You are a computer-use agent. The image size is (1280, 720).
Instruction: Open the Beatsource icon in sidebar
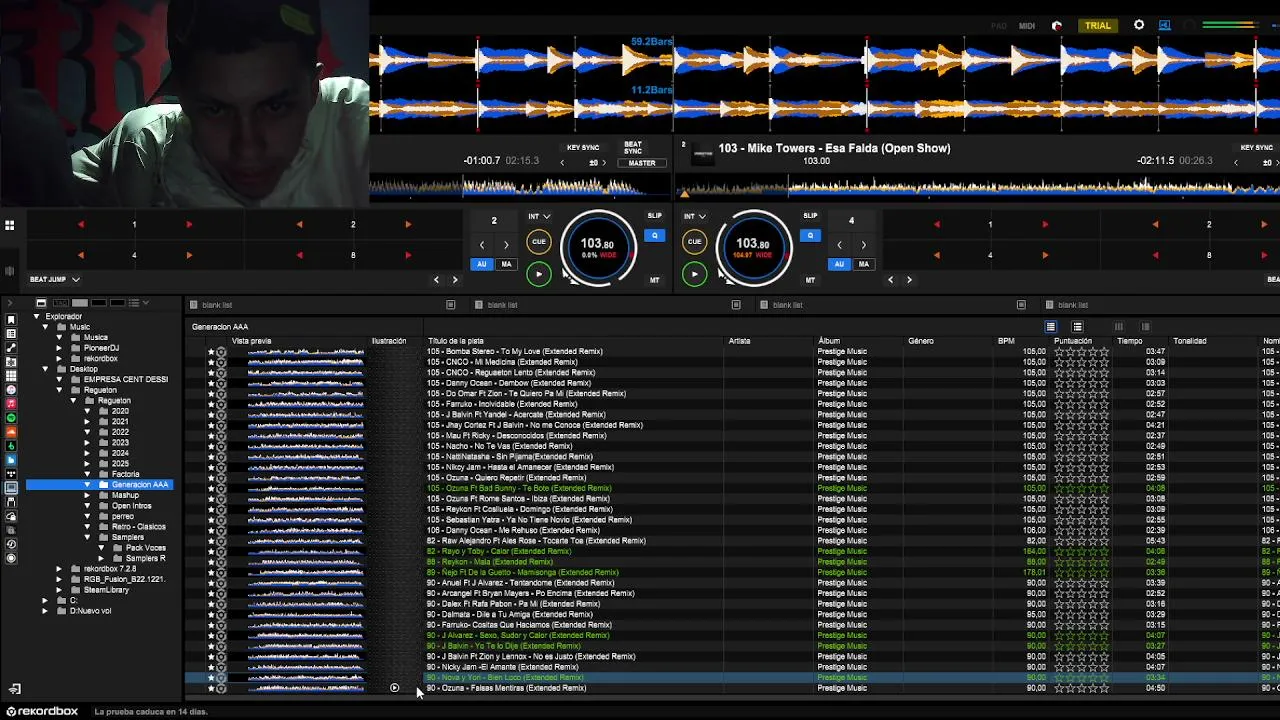pos(11,459)
